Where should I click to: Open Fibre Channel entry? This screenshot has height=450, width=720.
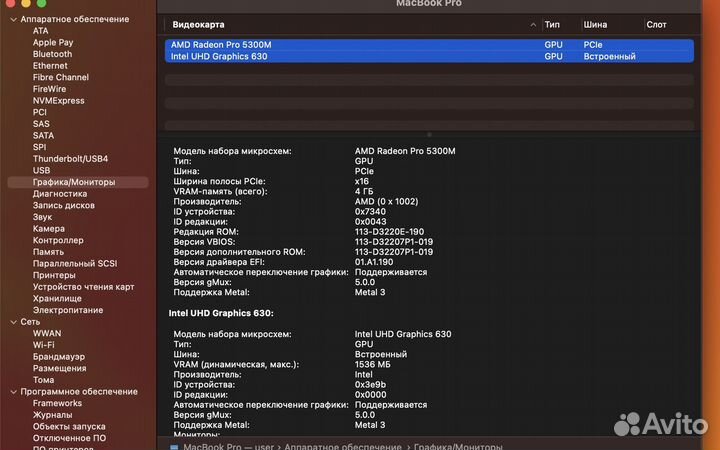tap(61, 77)
